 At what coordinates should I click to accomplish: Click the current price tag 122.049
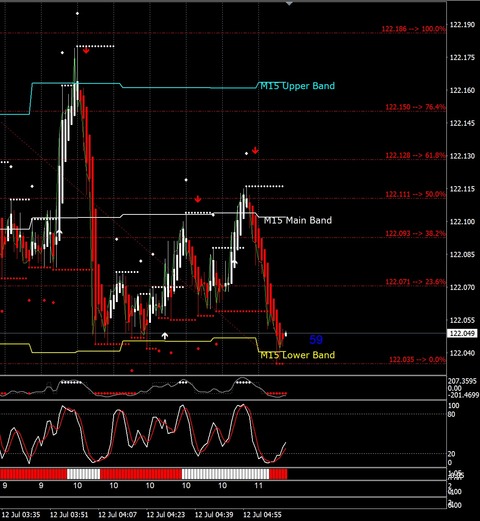463,333
